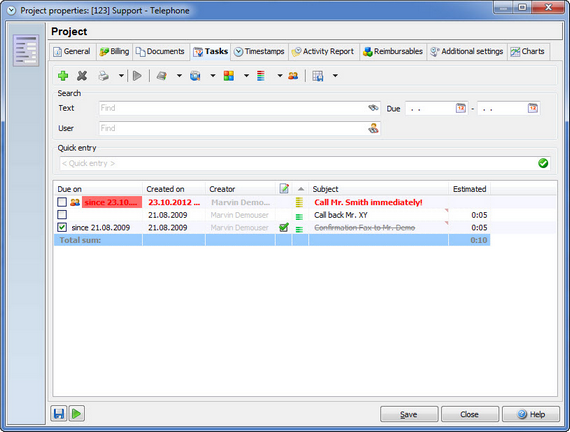Click the Close button

coord(470,414)
